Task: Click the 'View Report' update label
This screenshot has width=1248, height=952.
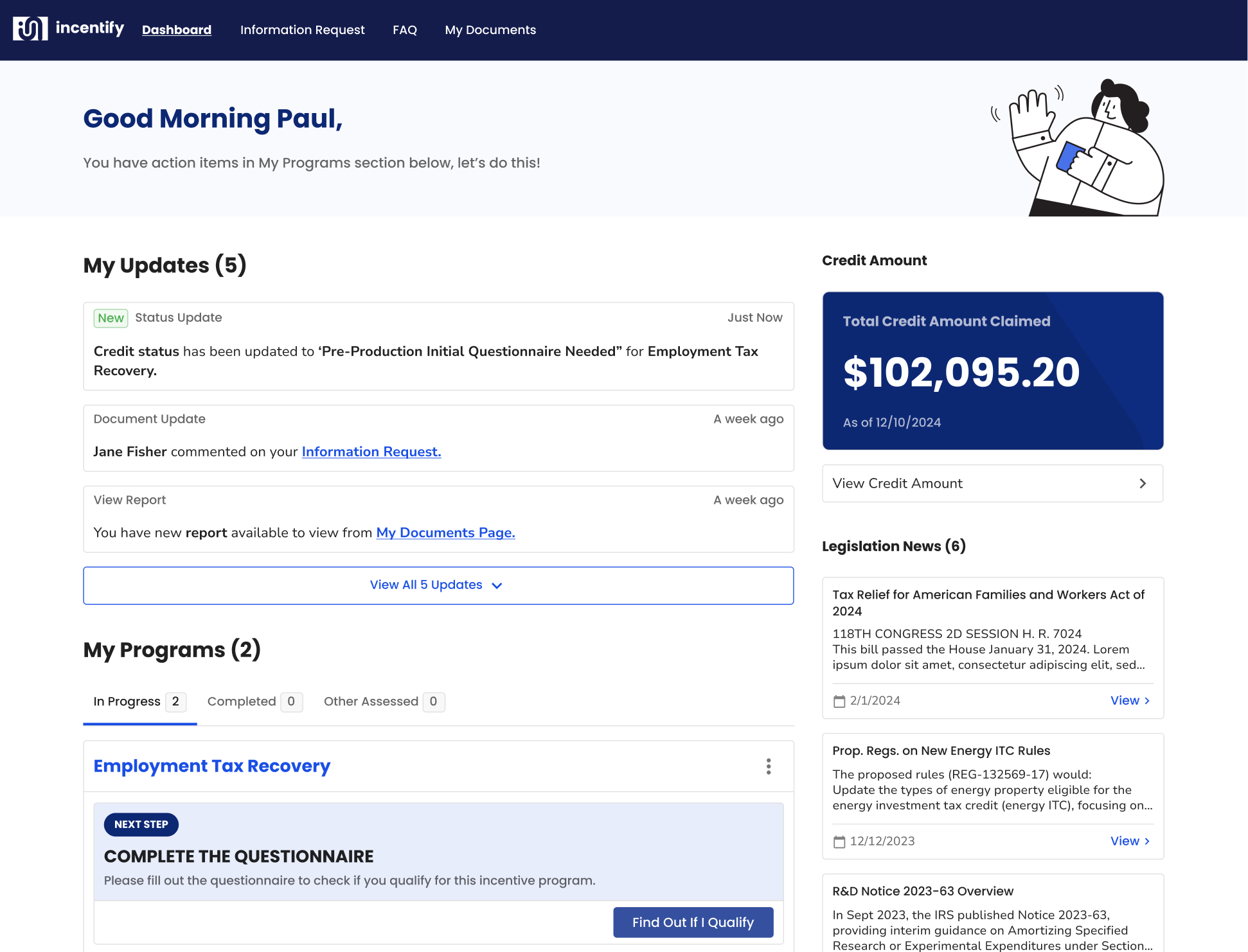Action: 129,500
